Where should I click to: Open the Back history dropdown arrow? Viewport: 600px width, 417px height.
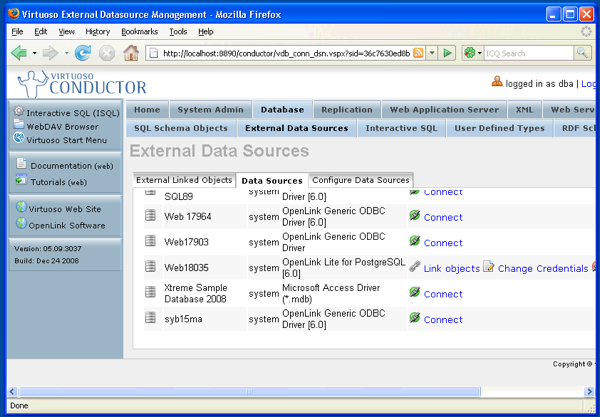pyautogui.click(x=34, y=53)
